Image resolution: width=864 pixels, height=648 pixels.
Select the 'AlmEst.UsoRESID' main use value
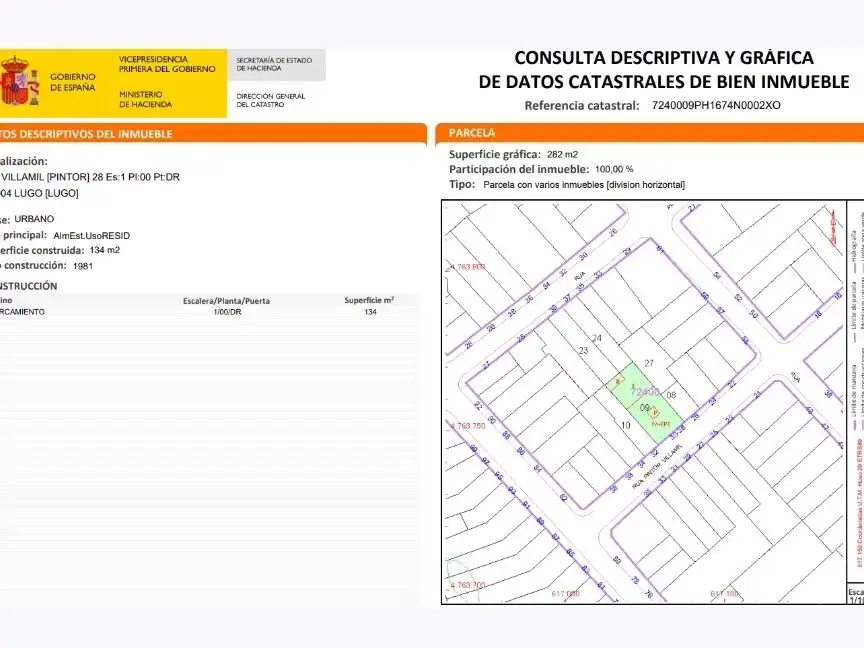point(91,236)
